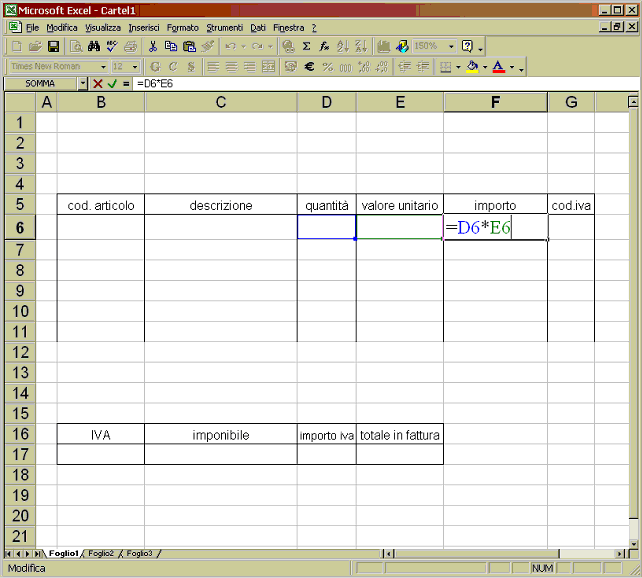The height and width of the screenshot is (578, 642).
Task: Select the Format Painter brush icon
Action: pos(208,46)
